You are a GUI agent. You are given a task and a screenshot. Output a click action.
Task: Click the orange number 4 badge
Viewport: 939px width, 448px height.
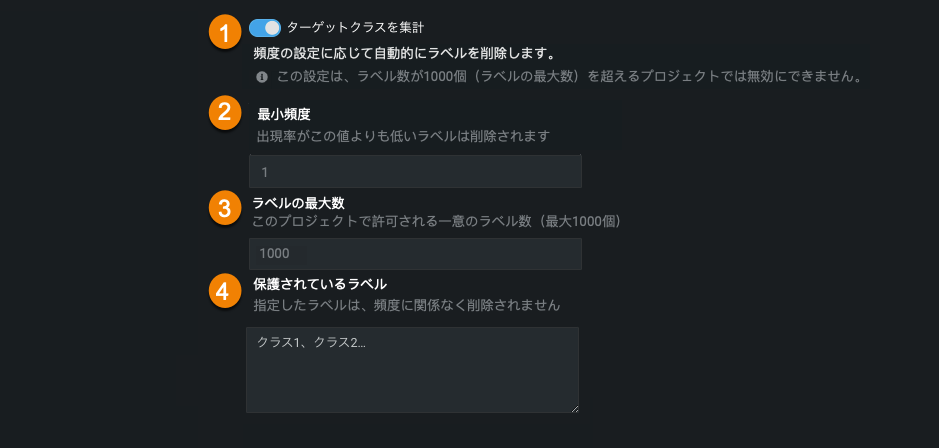coord(225,291)
